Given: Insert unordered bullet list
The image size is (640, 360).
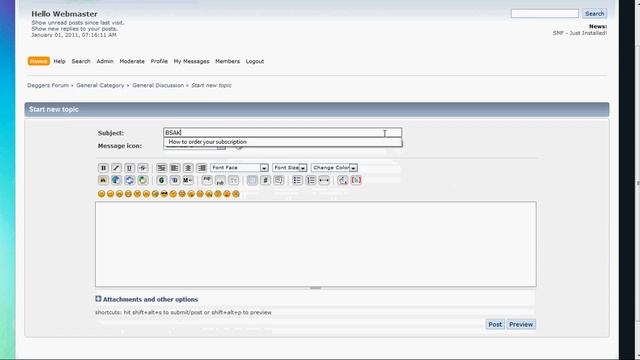Looking at the screenshot, I should [297, 180].
